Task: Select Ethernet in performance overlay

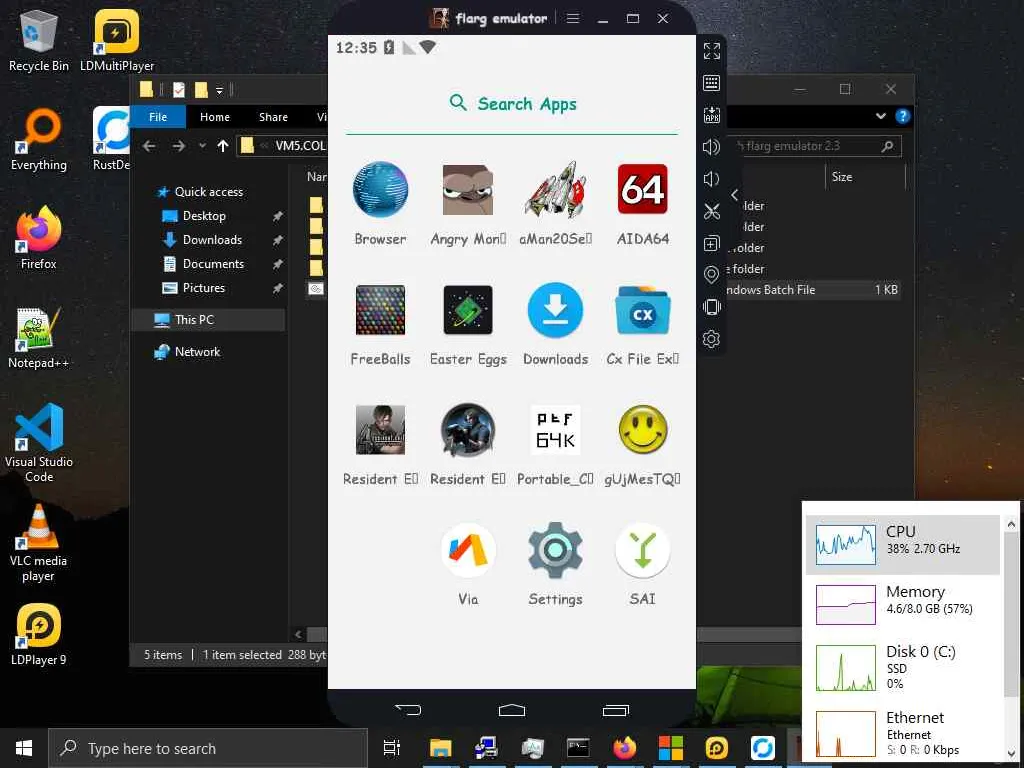Action: [903, 733]
